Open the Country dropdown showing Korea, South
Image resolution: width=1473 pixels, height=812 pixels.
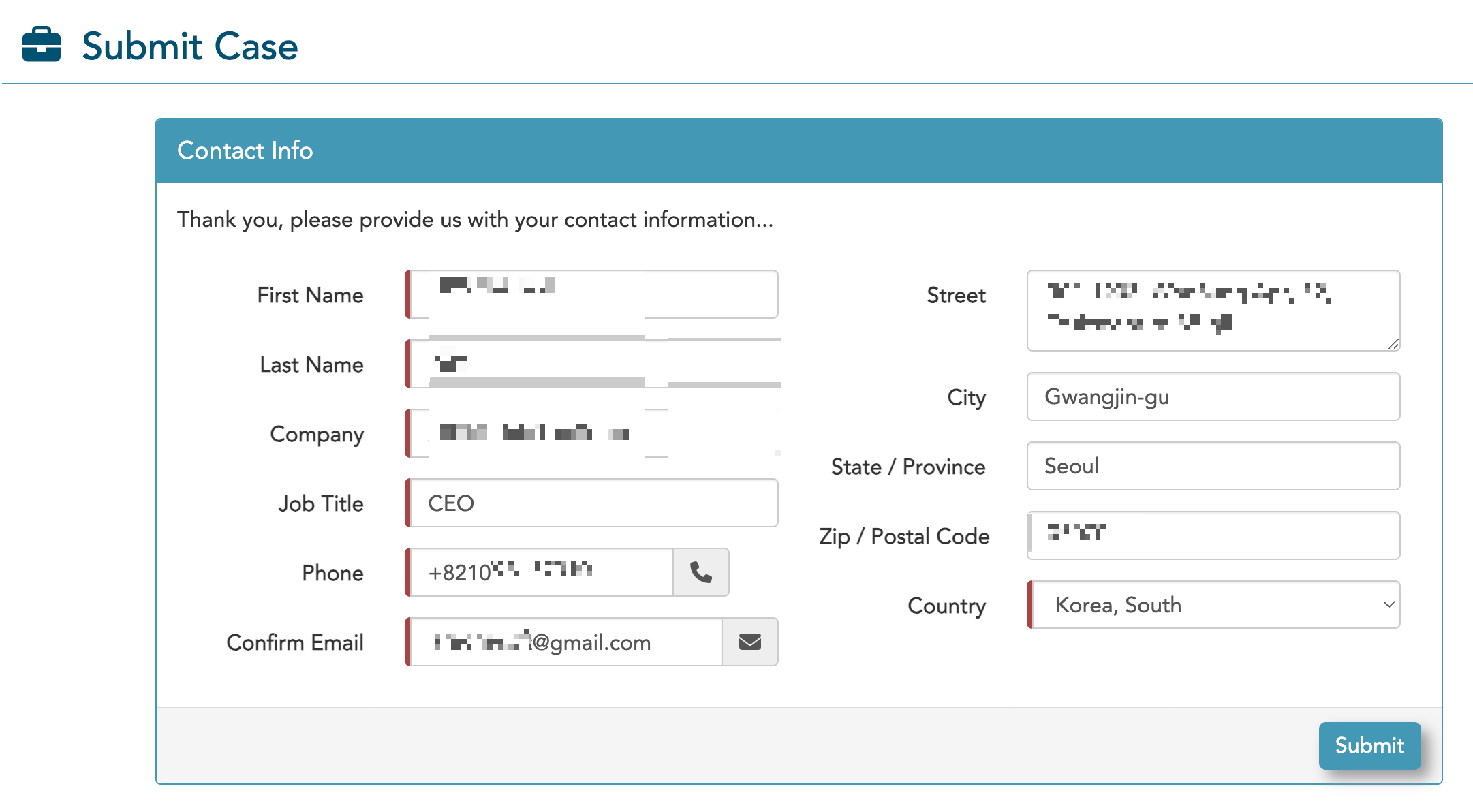tap(1213, 605)
